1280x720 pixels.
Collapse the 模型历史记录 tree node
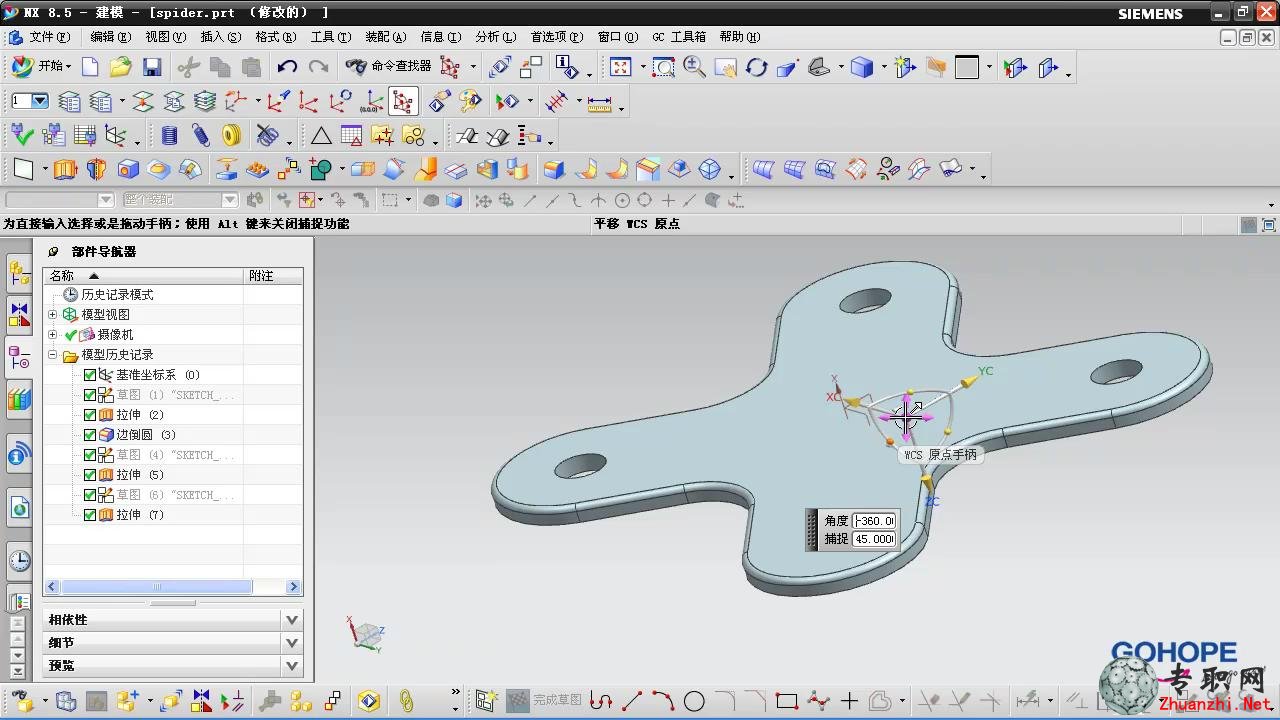coord(53,355)
